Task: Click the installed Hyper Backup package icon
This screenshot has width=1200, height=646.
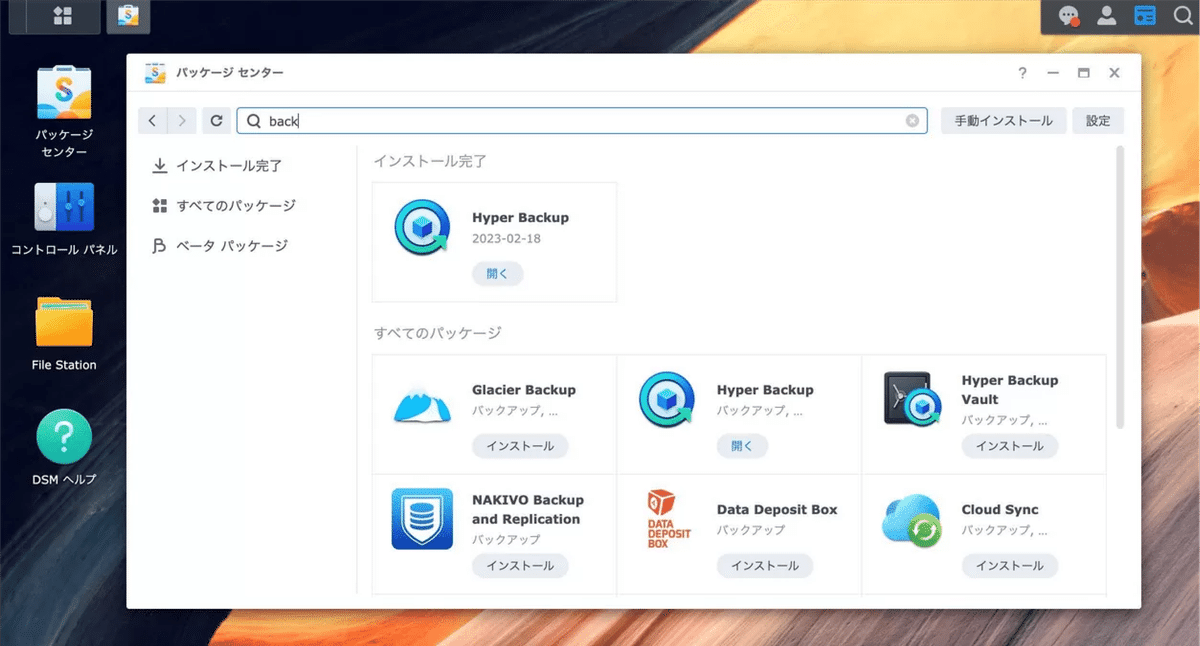Action: coord(421,229)
